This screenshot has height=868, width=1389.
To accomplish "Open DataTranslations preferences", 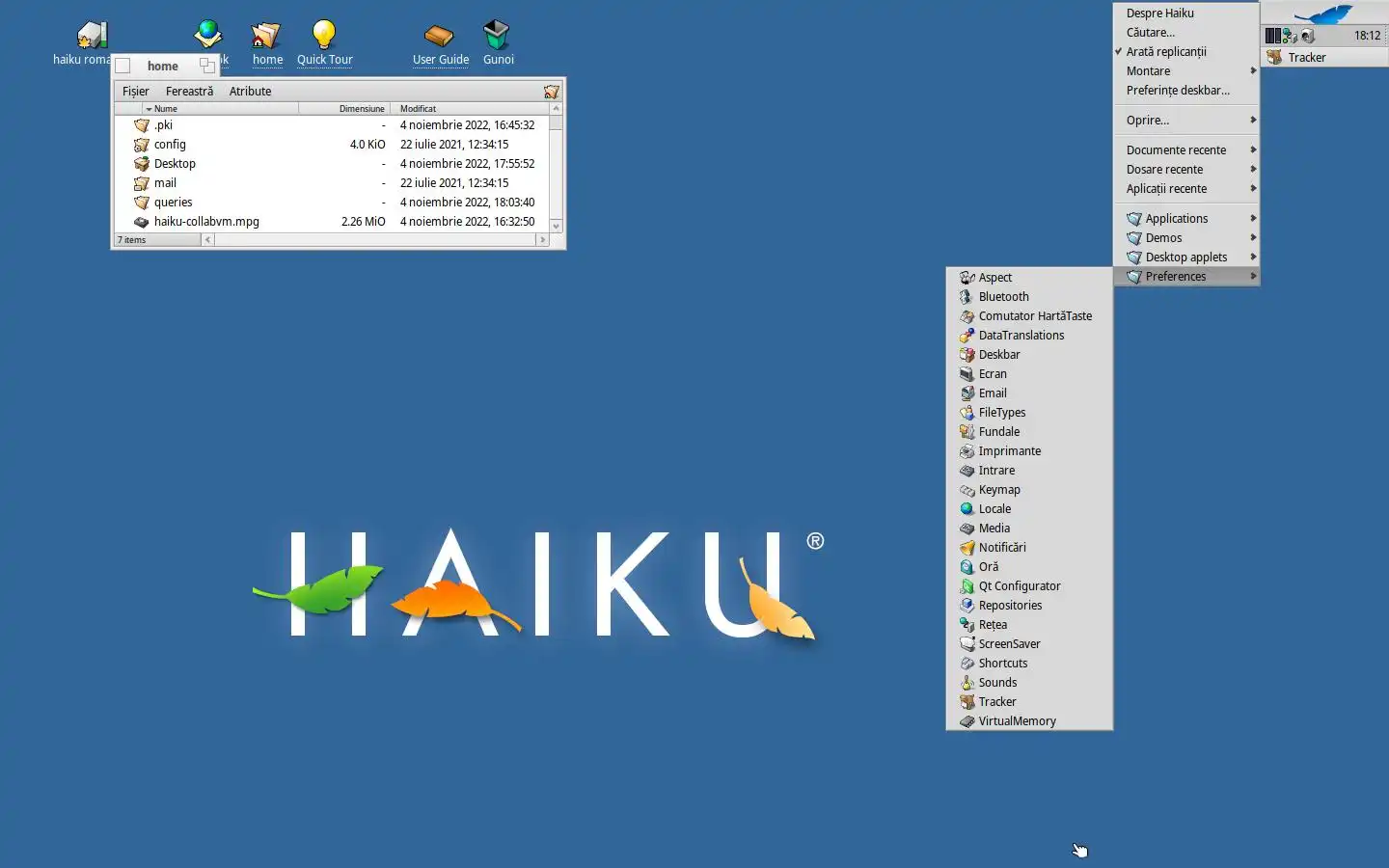I will pos(1029,336).
